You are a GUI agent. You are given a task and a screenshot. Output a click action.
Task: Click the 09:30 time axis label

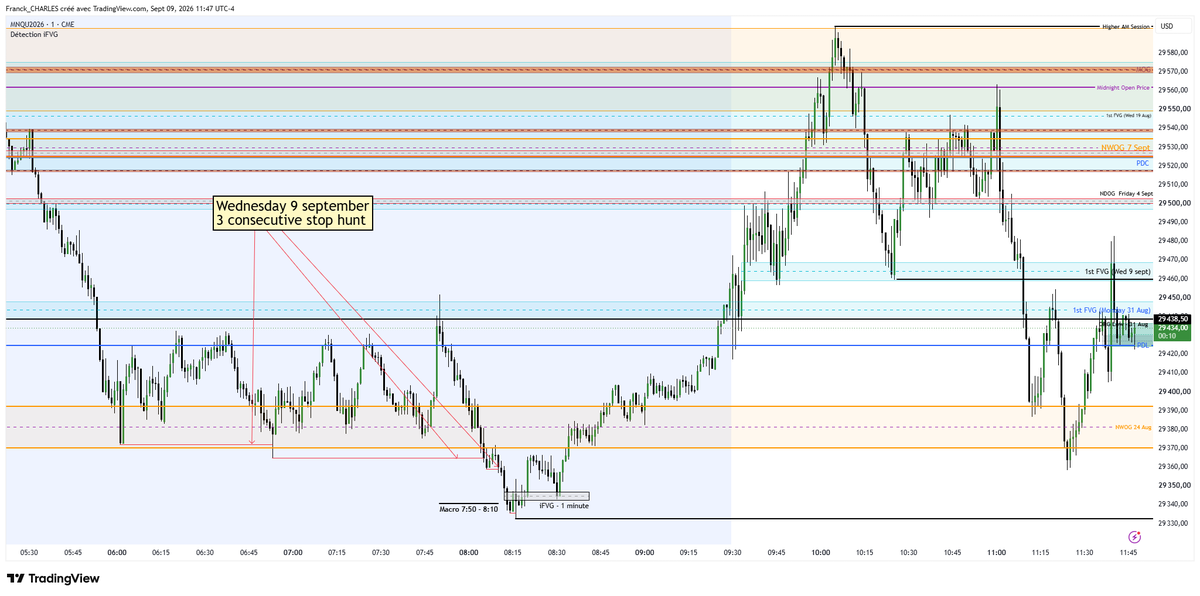(x=732, y=552)
